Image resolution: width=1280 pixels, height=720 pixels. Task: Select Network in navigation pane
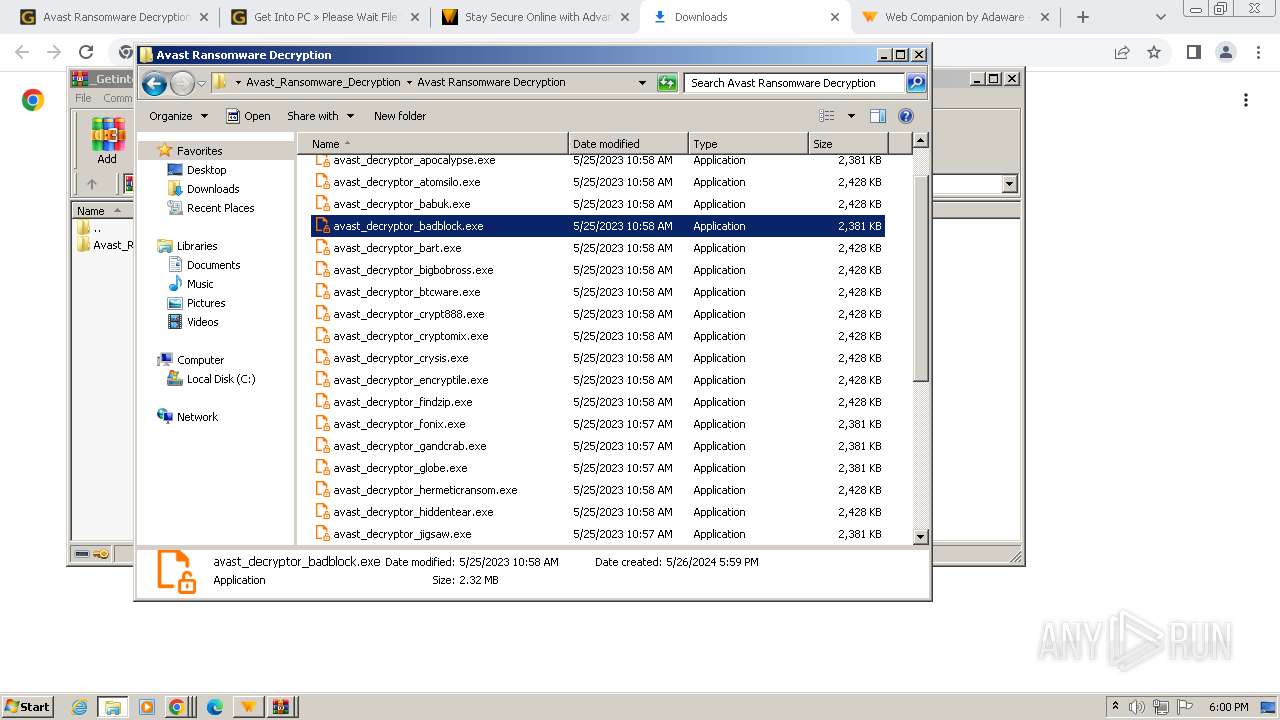click(197, 417)
